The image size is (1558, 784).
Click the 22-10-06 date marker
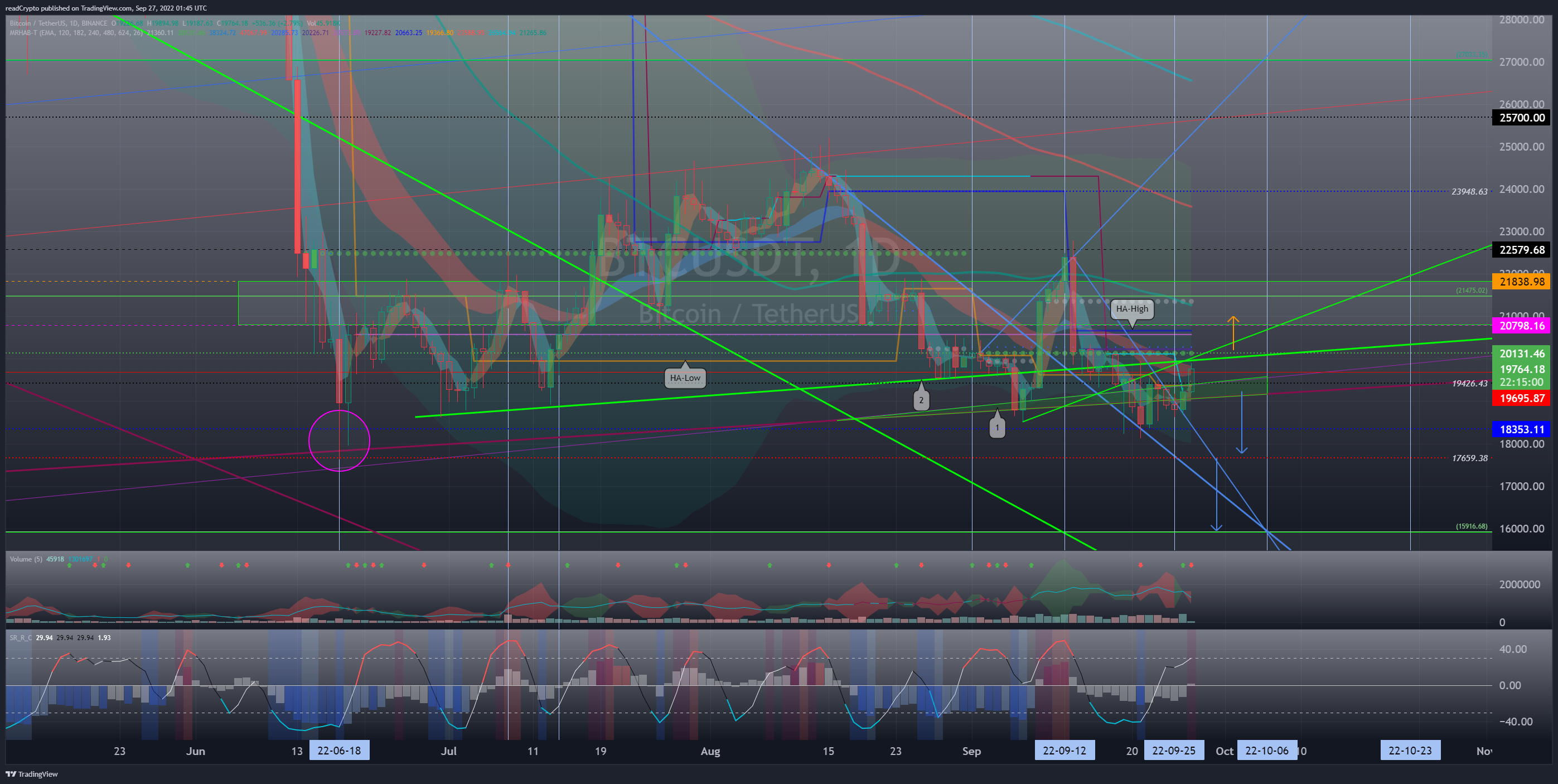pos(1266,751)
